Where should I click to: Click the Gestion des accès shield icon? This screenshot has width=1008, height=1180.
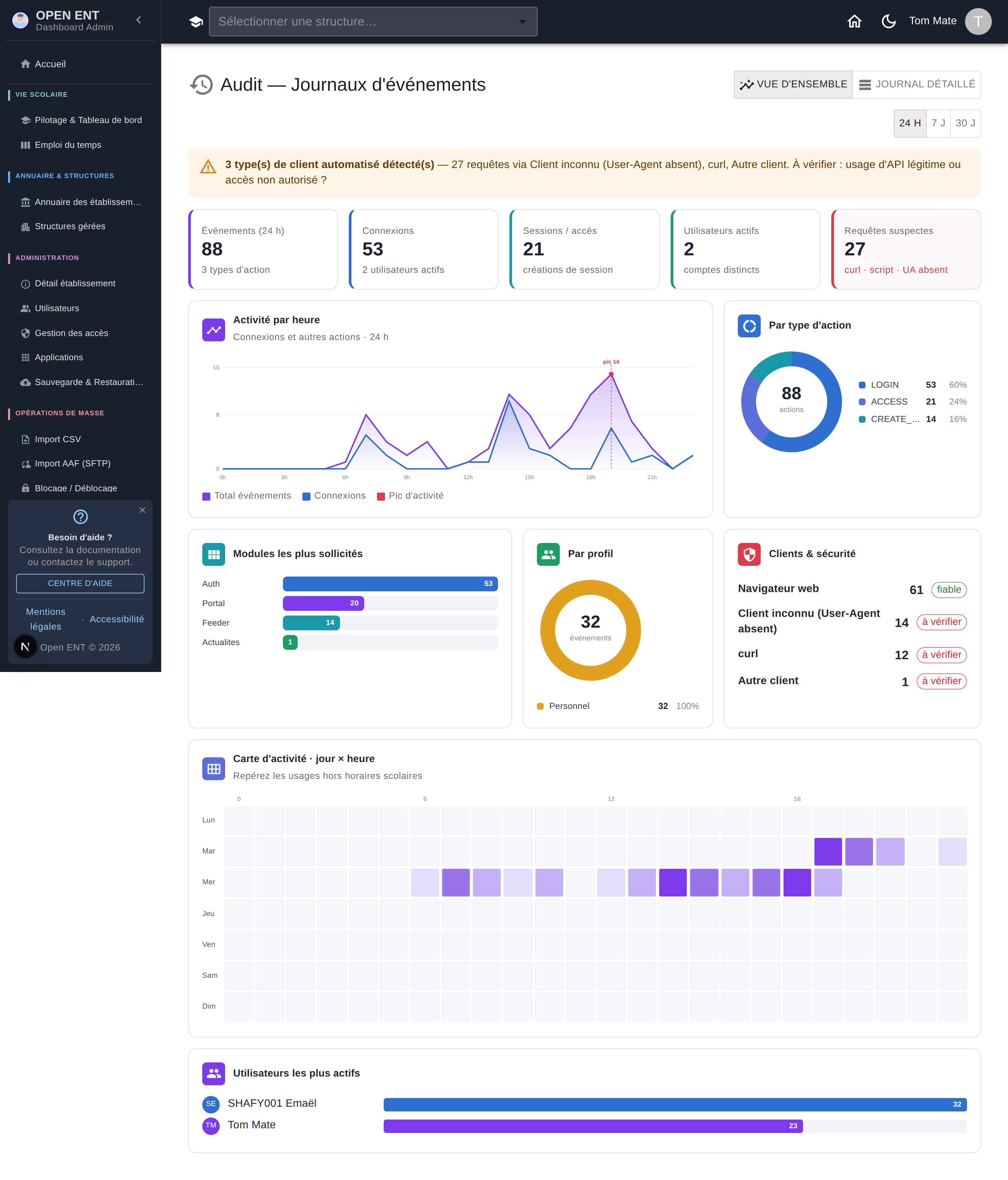tap(25, 333)
